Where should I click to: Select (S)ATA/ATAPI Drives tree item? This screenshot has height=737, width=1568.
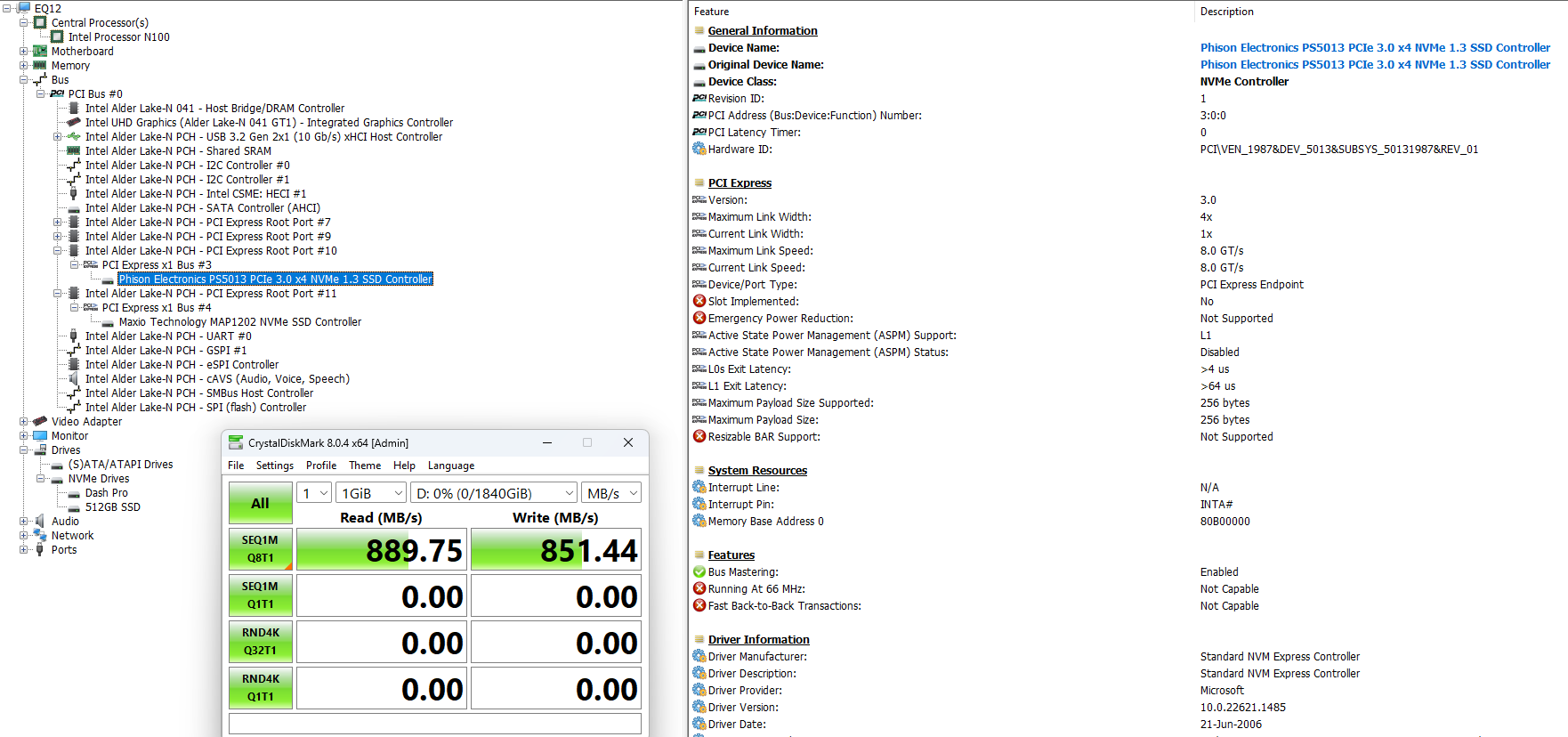pyautogui.click(x=120, y=464)
